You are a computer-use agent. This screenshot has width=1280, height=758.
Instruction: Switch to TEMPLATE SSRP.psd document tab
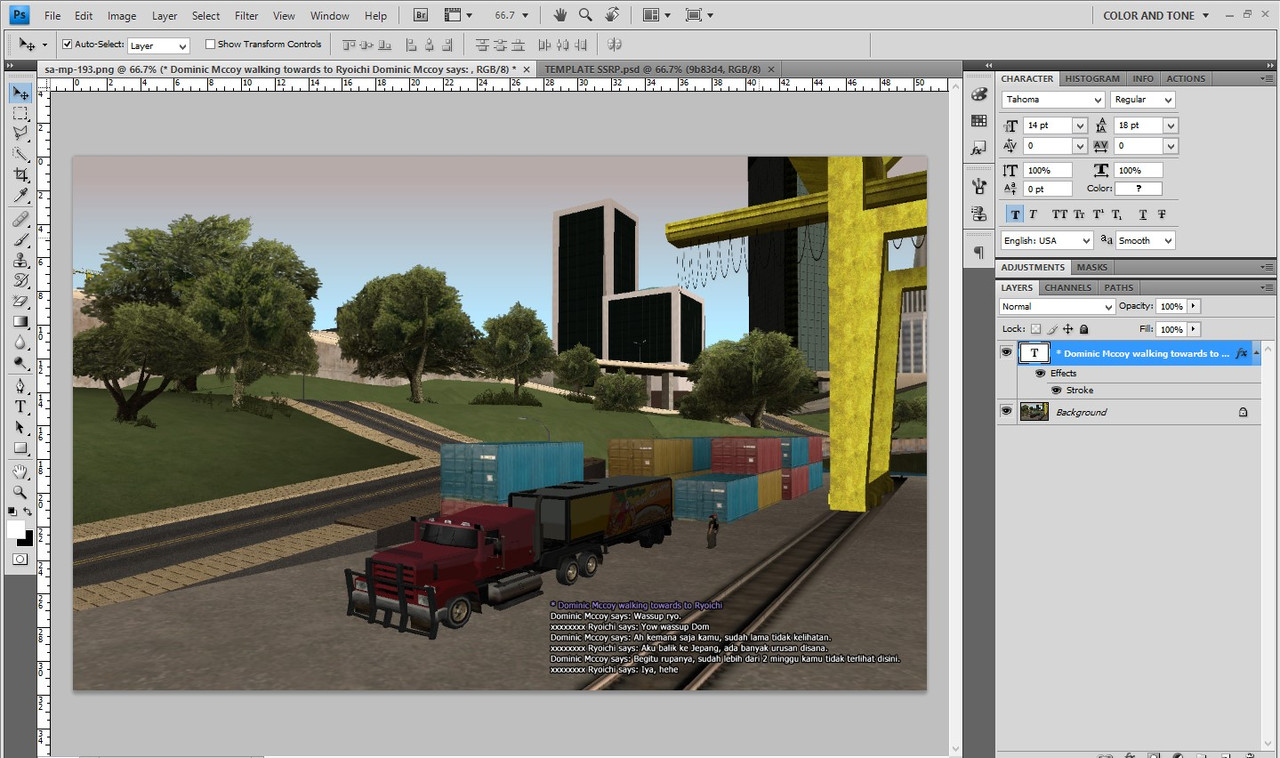click(653, 69)
